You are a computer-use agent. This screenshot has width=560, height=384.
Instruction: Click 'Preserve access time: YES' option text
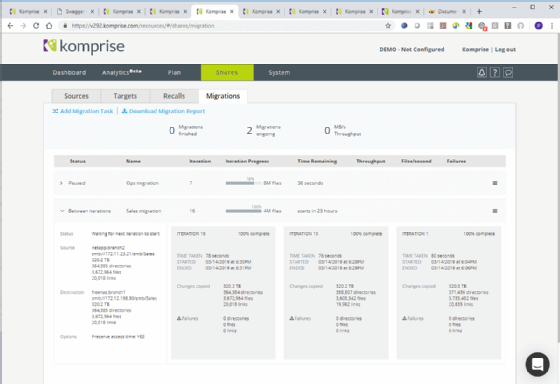[x=118, y=336]
